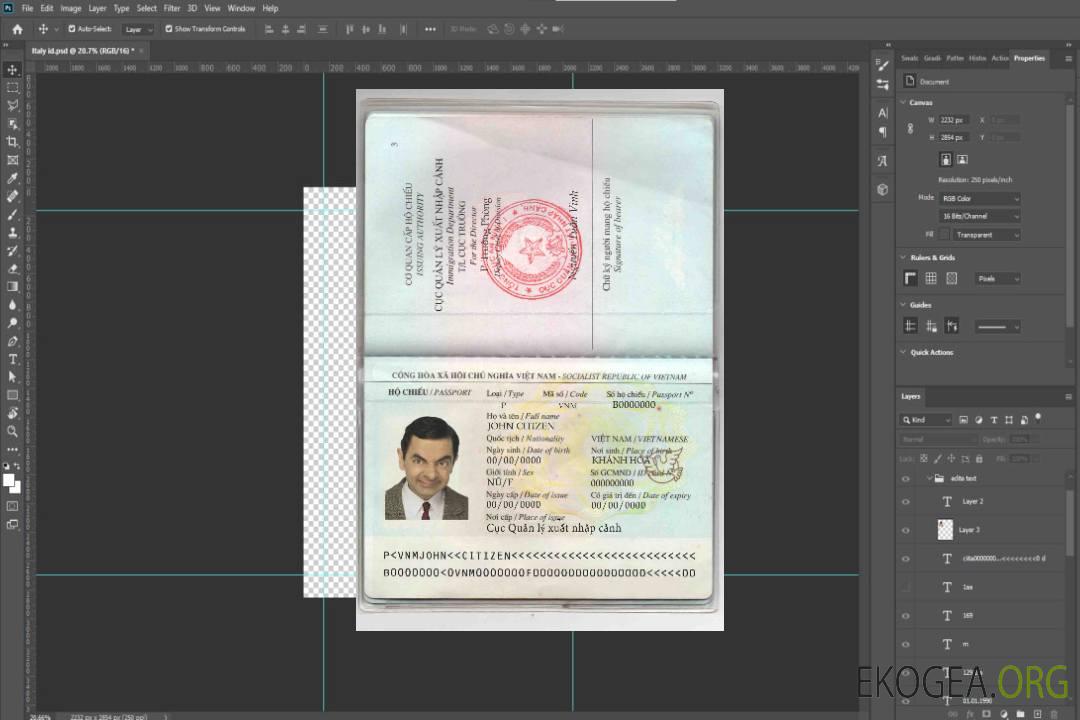This screenshot has width=1080, height=720.
Task: Select the Rectangular Marquee tool
Action: (12, 88)
